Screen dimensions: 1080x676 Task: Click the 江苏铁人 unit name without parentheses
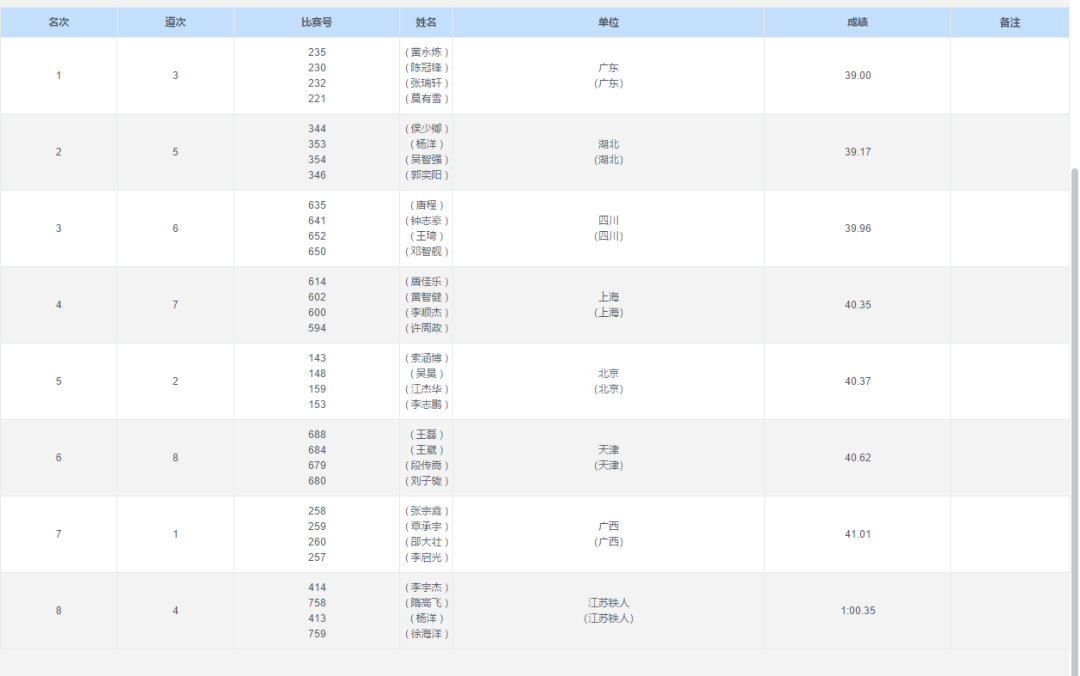[608, 603]
